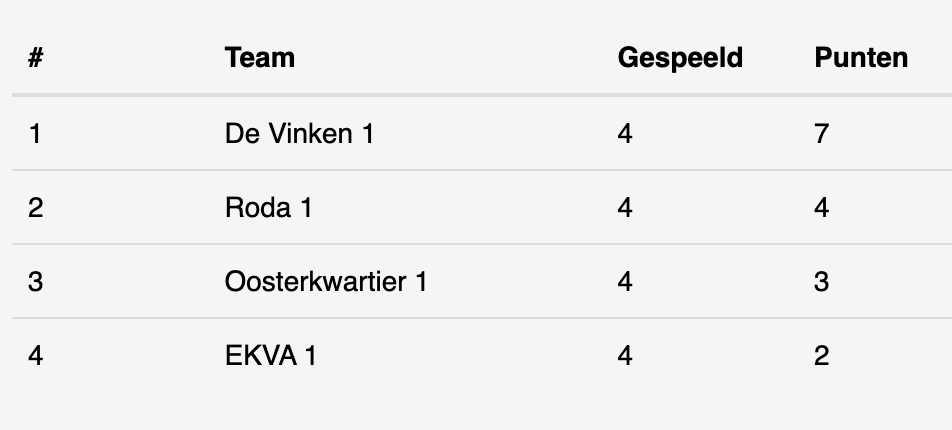
Task: Click rank number 2 in Roda row
Action: tap(35, 208)
